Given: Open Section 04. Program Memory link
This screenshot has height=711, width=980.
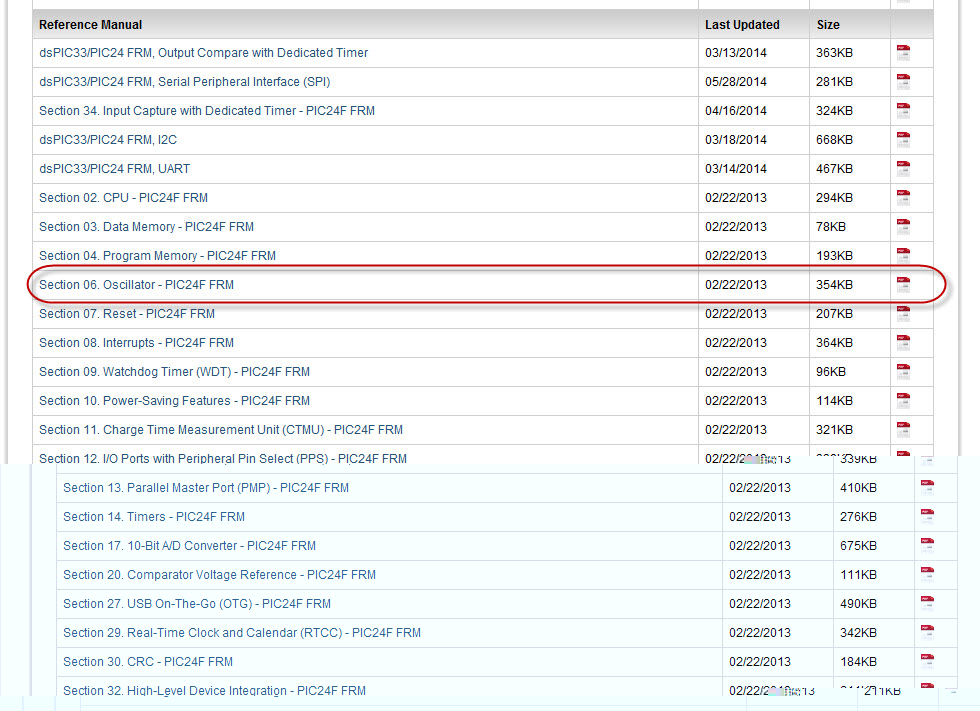Looking at the screenshot, I should click(157, 256).
